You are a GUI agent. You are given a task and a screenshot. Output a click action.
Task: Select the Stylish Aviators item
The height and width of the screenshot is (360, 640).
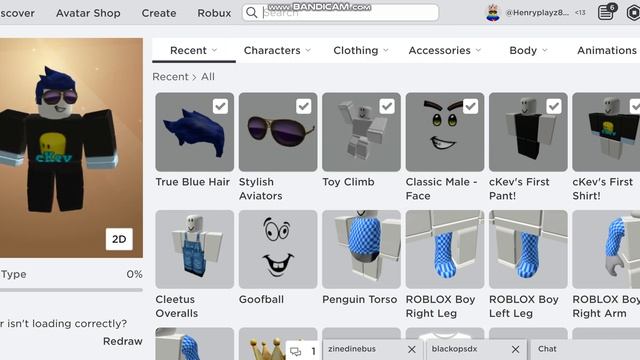278,132
